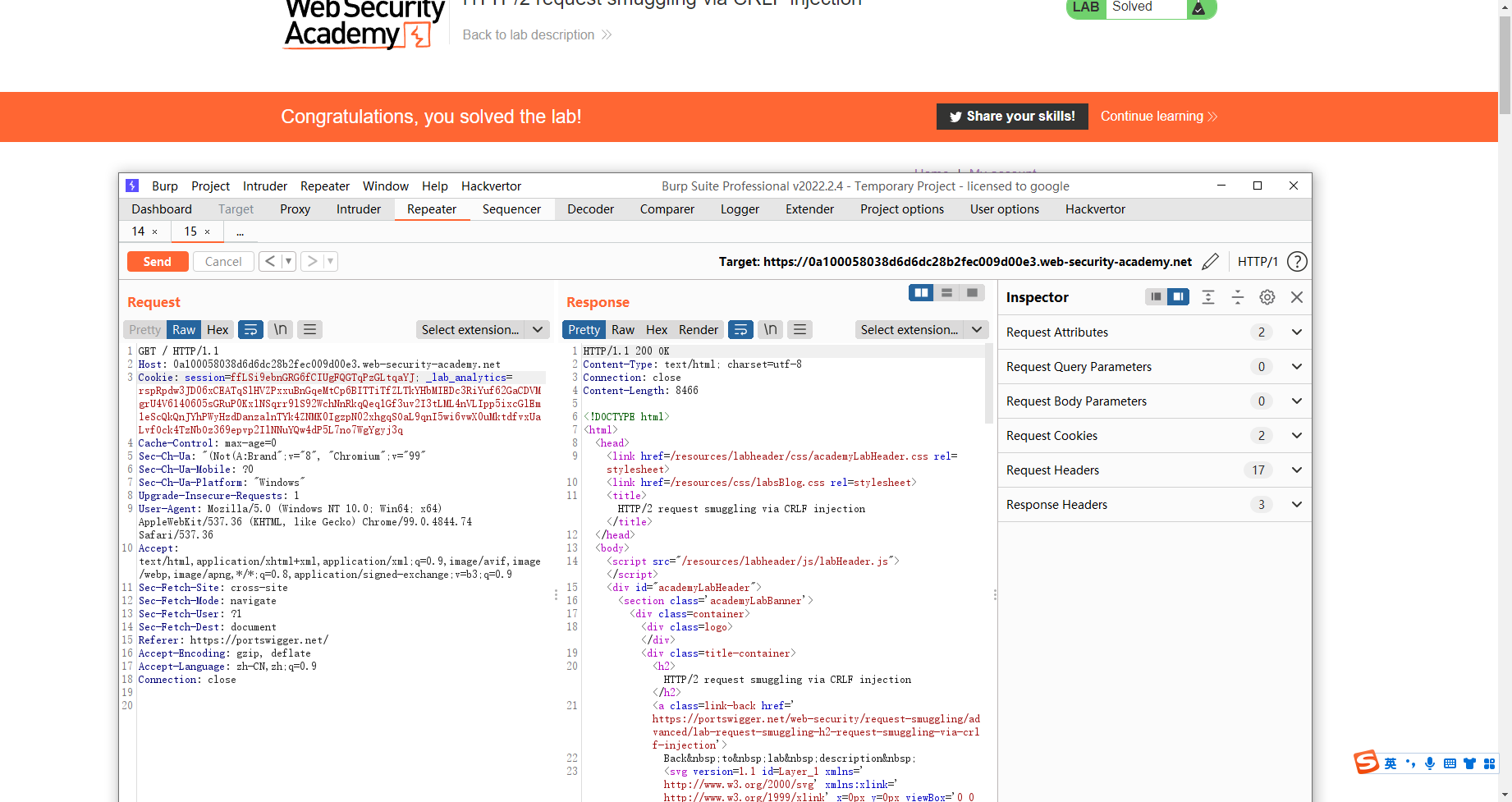The height and width of the screenshot is (802, 1512).
Task: Open the Extender tab
Action: click(809, 209)
